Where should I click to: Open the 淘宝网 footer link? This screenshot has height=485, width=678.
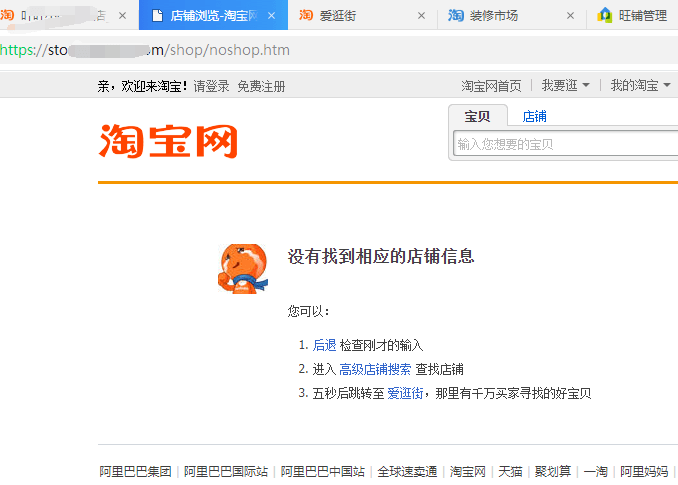pos(468,471)
